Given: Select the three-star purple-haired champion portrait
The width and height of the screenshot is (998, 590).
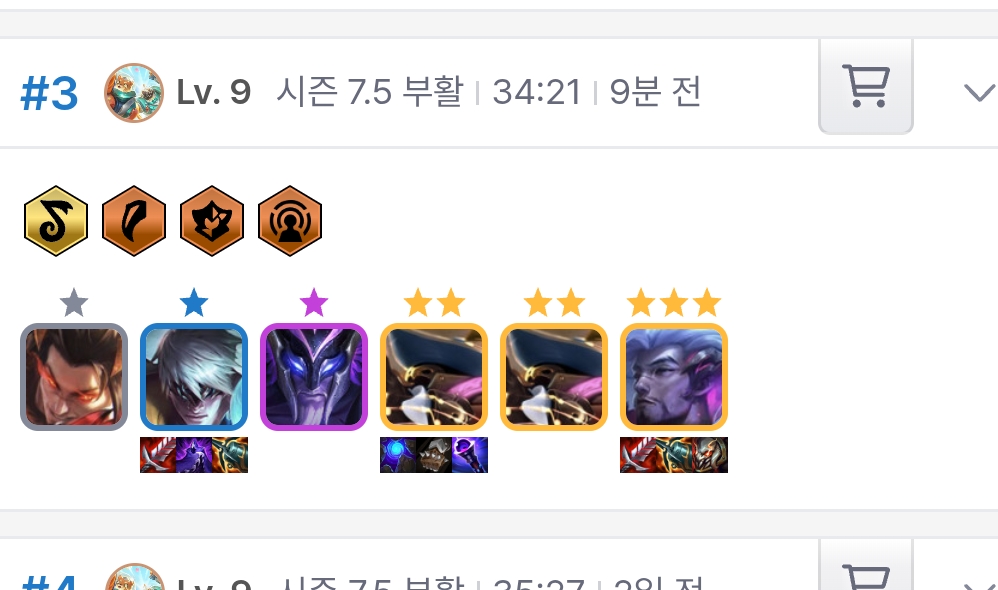Looking at the screenshot, I should tap(674, 377).
